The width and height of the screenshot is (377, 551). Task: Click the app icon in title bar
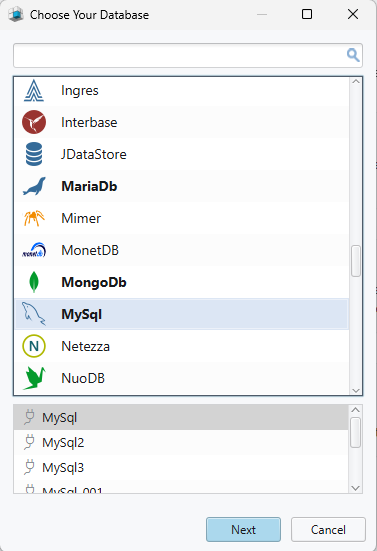tap(16, 15)
